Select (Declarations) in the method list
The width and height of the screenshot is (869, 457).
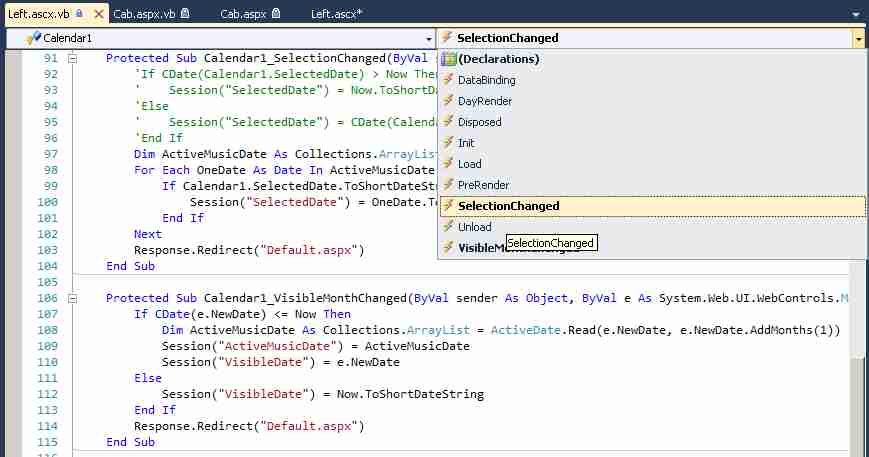(x=653, y=59)
